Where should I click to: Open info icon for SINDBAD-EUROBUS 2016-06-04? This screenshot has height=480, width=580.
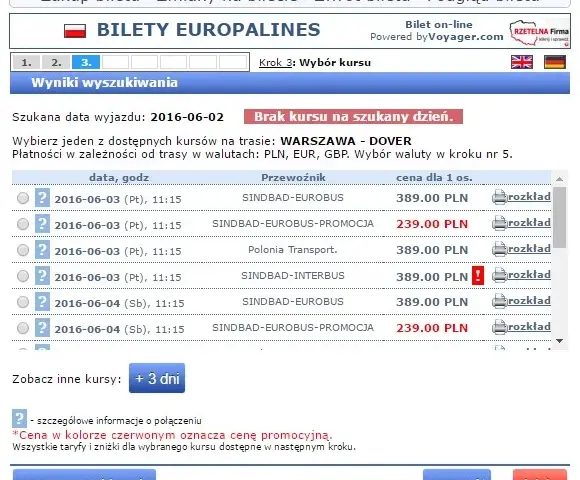click(x=42, y=302)
